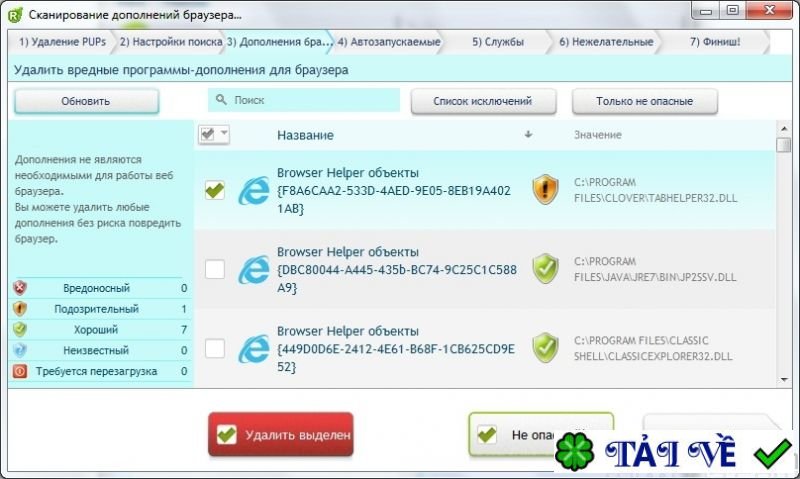The image size is (800, 479).
Task: Click Только не опасные button
Action: pos(644,101)
